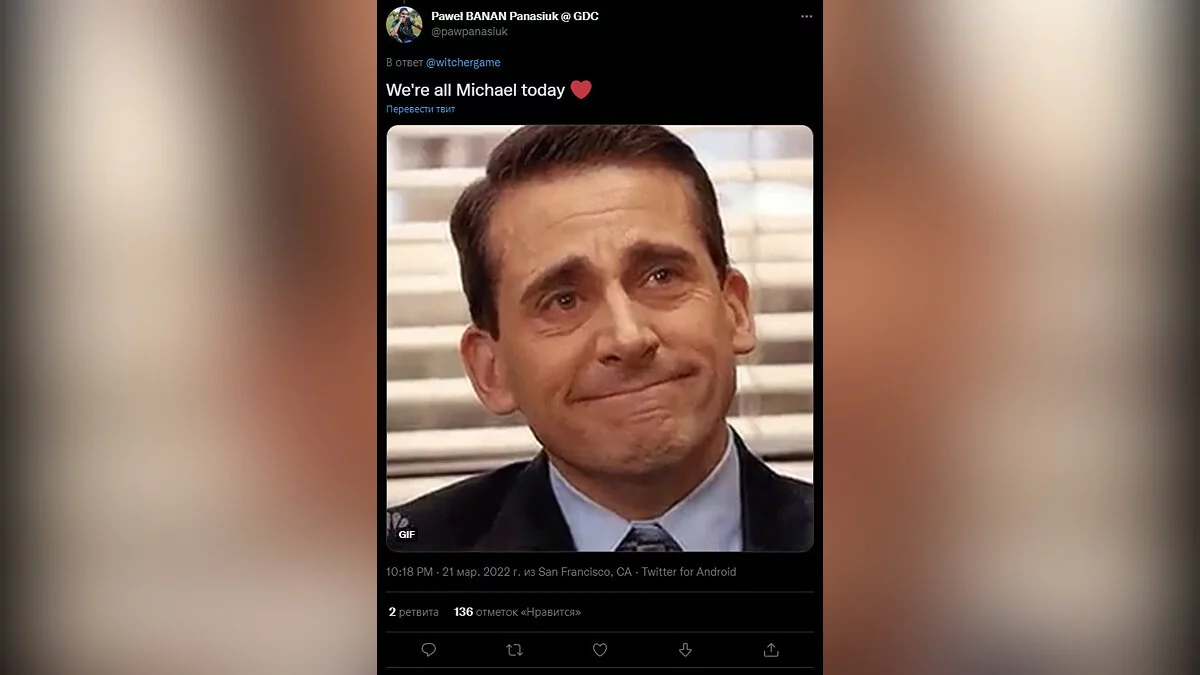The height and width of the screenshot is (675, 1200).
Task: Like the tweet with heart outline icon
Action: 600,650
